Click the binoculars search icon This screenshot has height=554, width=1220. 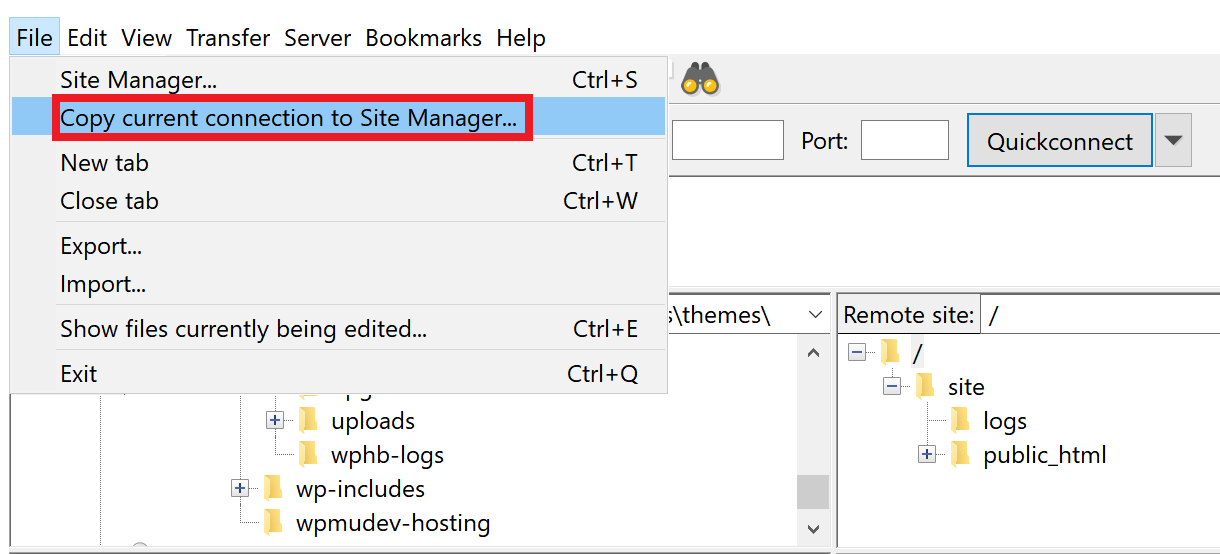point(700,79)
